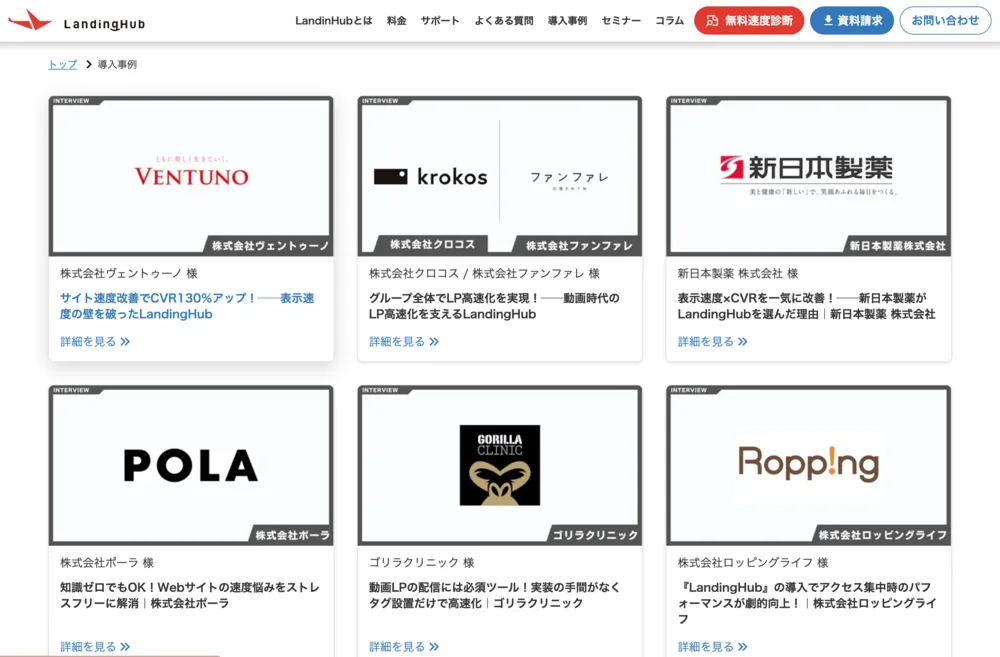Click 詳細を見る under the ポーラ card

[x=95, y=647]
